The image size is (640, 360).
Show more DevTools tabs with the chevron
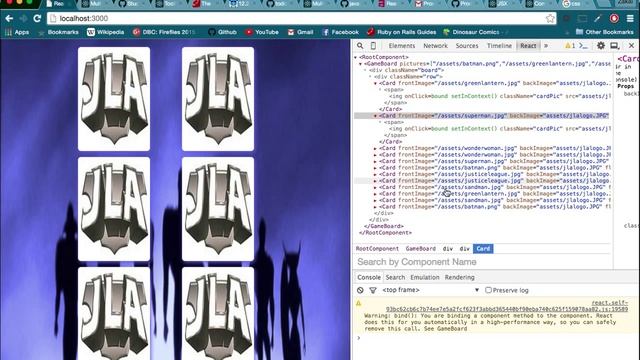[x=546, y=46]
